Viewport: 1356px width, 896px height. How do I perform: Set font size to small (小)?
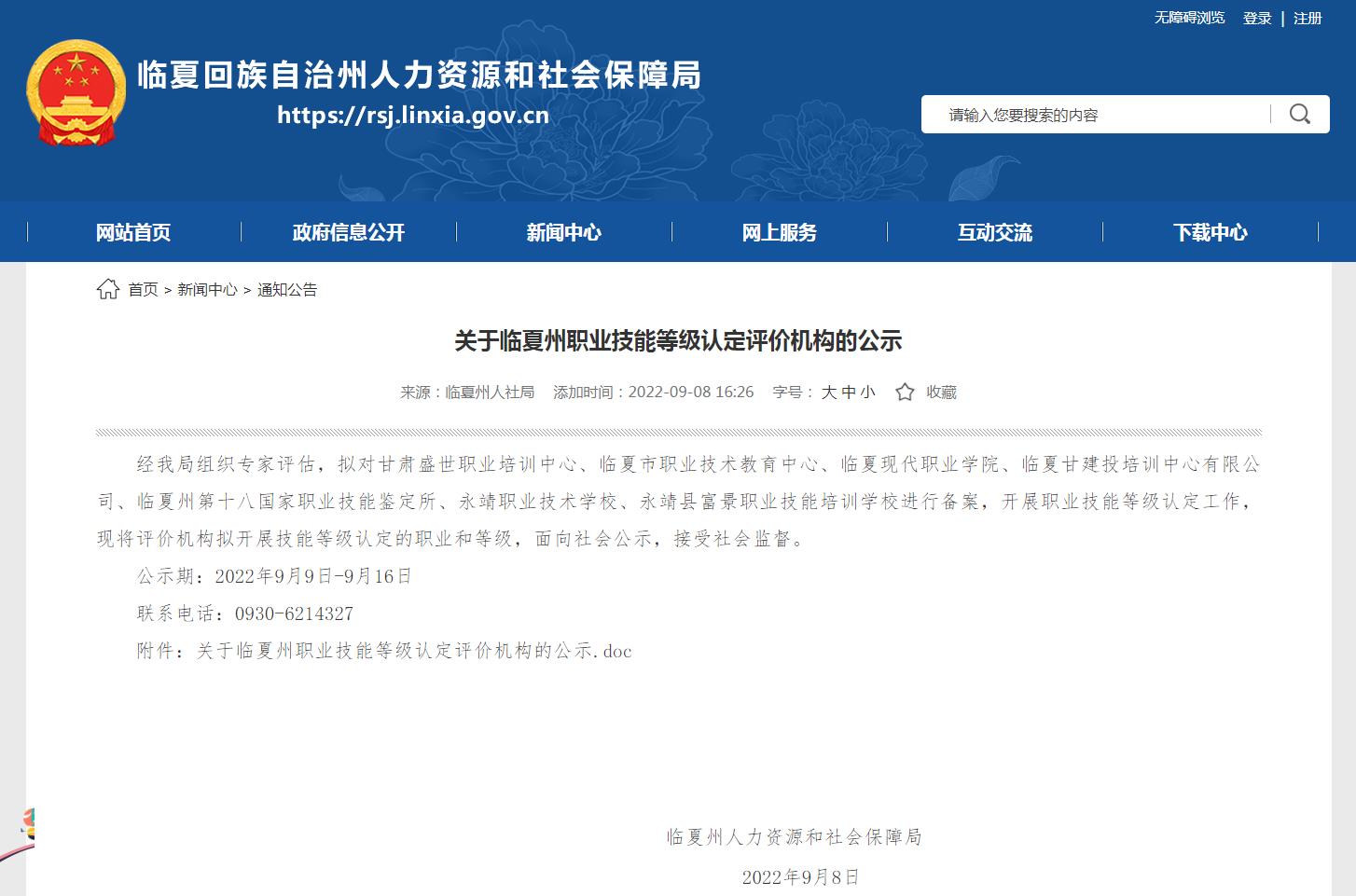pyautogui.click(x=868, y=393)
